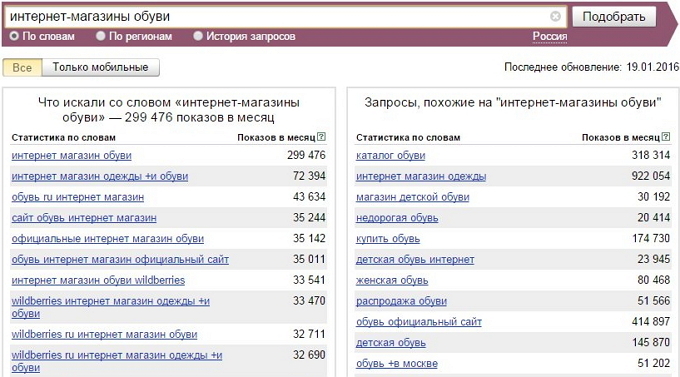
Task: Click the value '922 054'
Action: click(651, 176)
